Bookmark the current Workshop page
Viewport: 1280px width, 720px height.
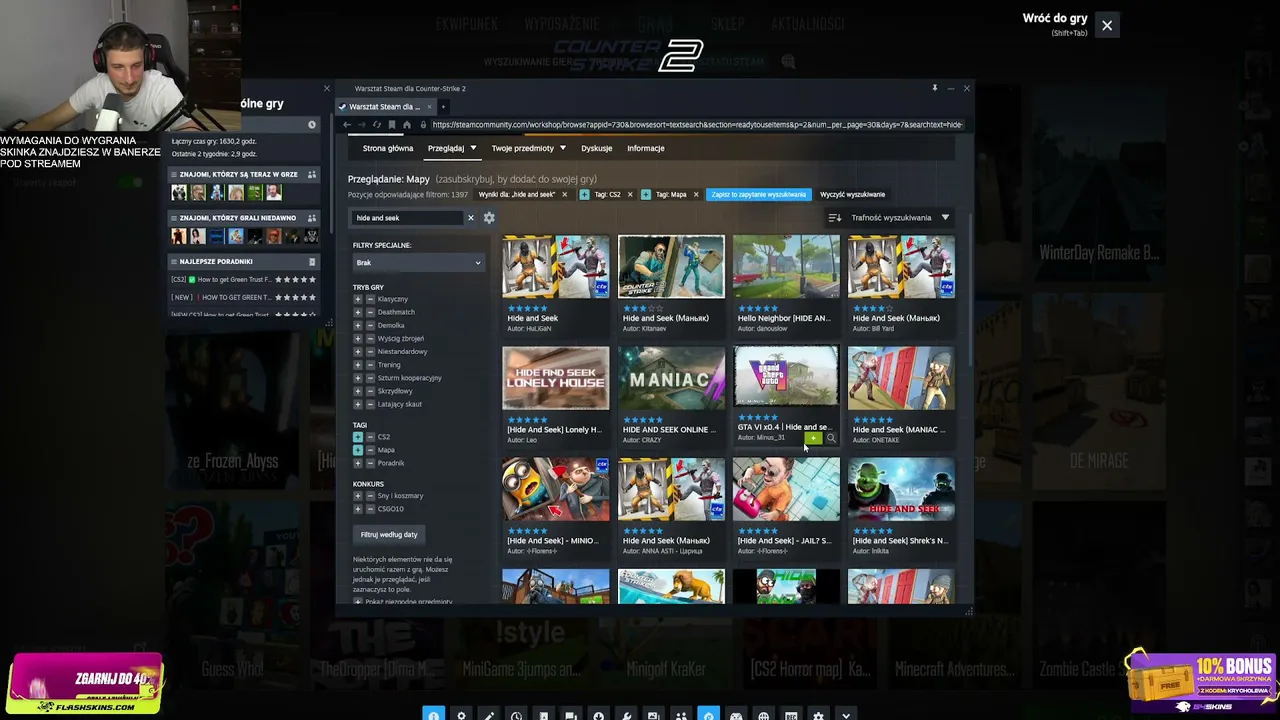pyautogui.click(x=391, y=125)
